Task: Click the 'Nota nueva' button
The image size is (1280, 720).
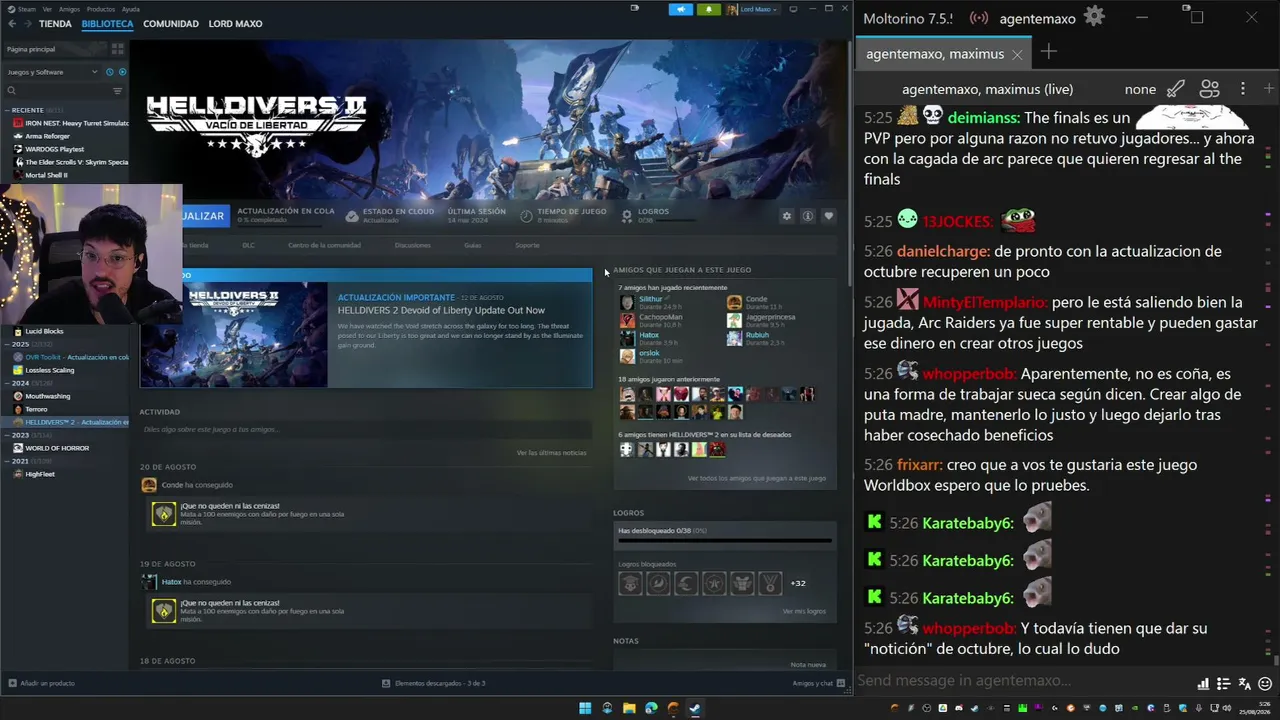Action: click(x=808, y=664)
